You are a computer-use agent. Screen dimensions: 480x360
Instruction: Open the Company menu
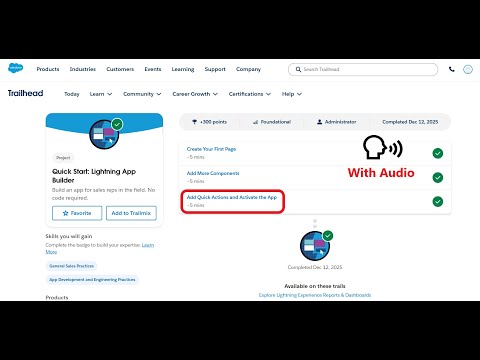248,69
